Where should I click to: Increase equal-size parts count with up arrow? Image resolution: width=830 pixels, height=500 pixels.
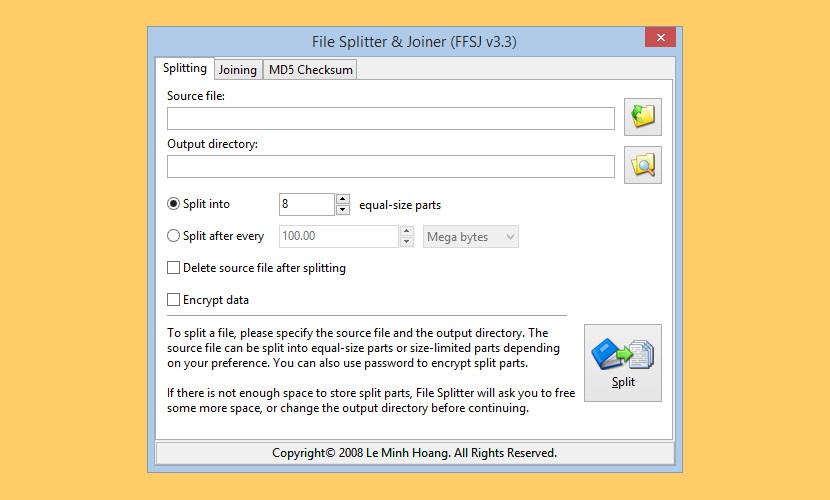point(343,199)
